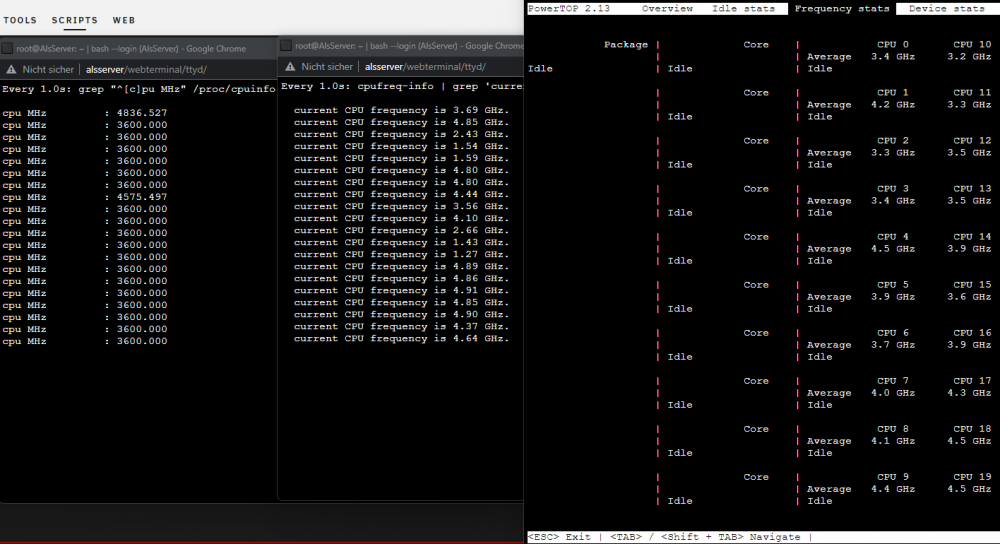Click the <ESC> Exit hint in PowerTOP

(559, 537)
